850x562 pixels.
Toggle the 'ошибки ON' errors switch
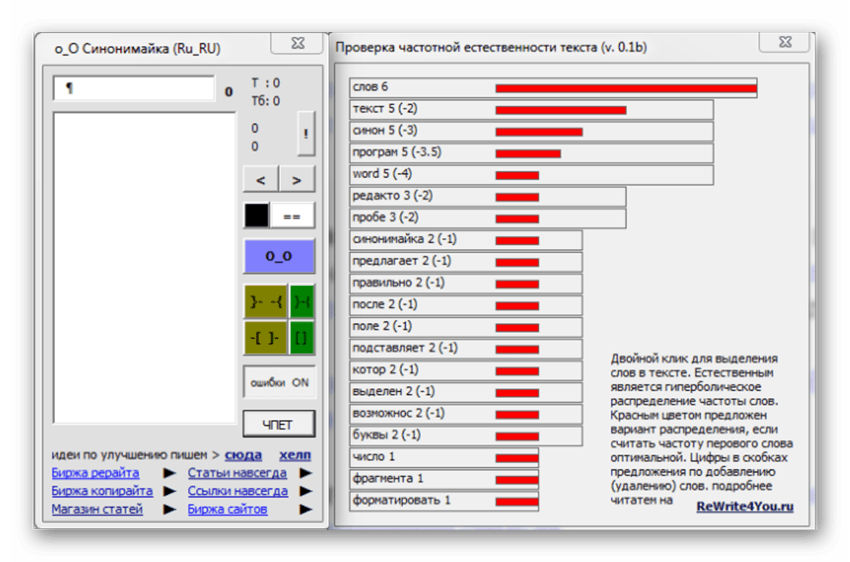coord(279,383)
